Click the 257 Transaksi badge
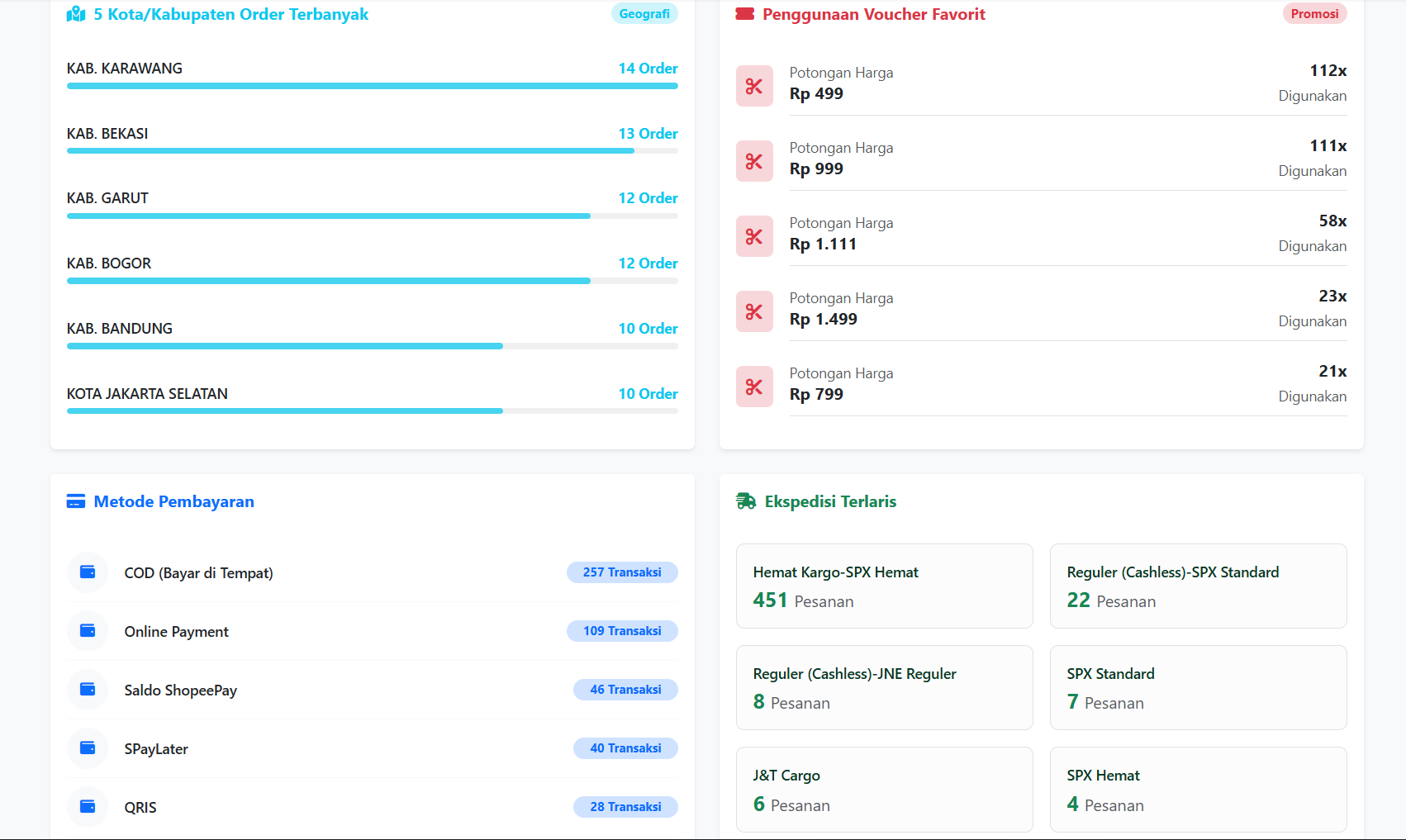 coord(622,572)
